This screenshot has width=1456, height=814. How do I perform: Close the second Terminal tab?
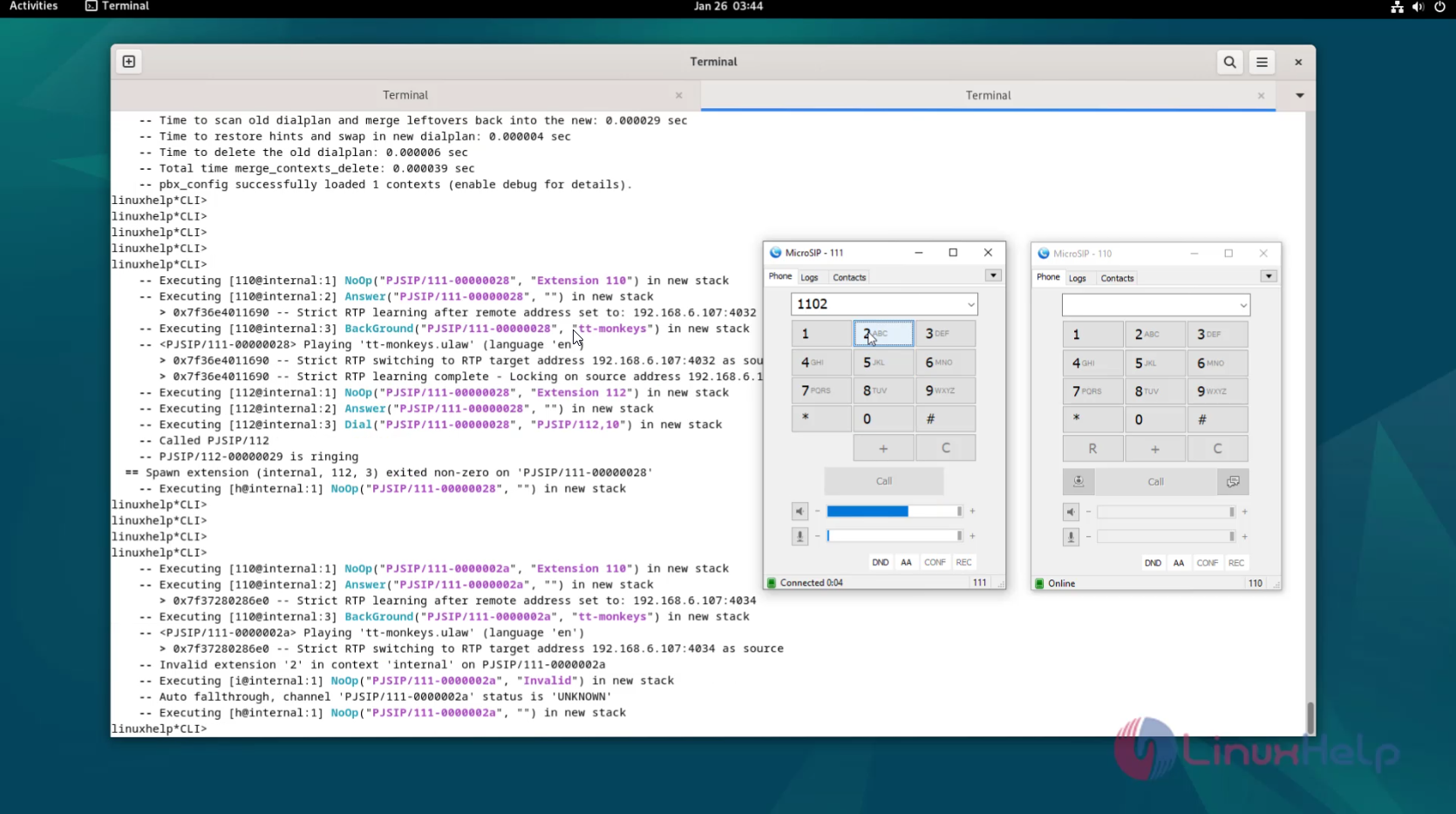pos(1261,95)
